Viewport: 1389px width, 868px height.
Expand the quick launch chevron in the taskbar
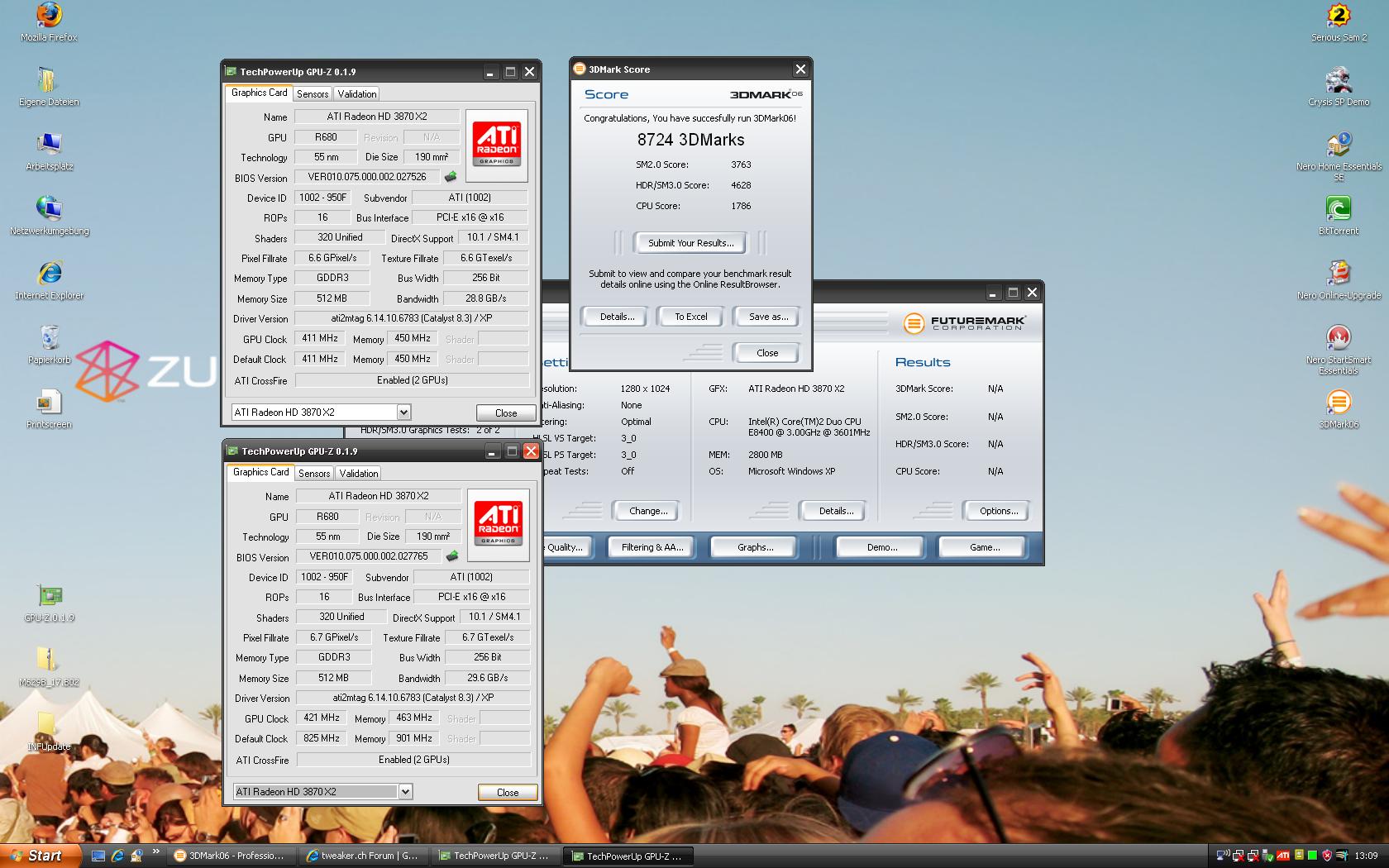[155, 852]
